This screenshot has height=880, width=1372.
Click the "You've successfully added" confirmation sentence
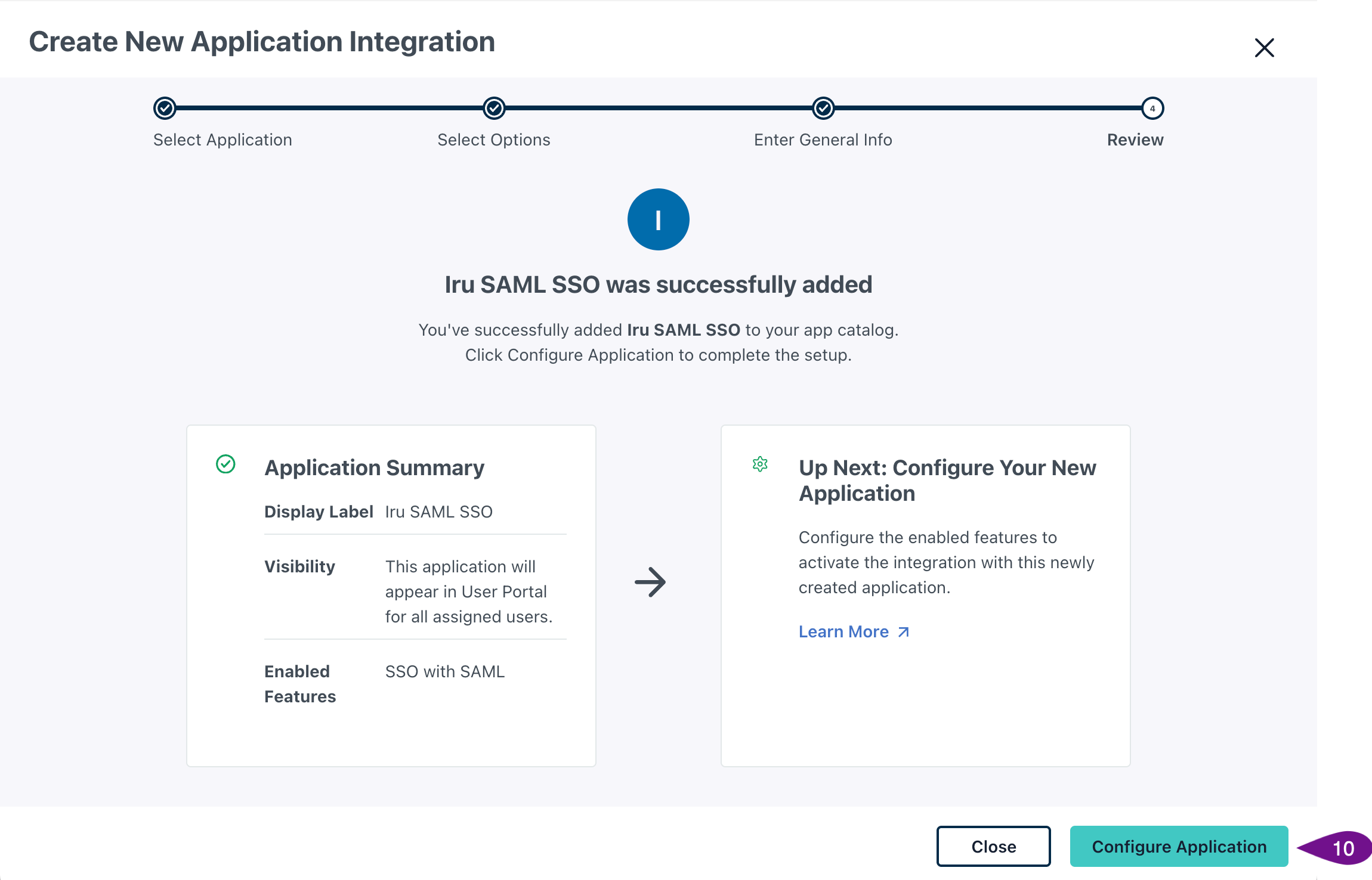click(x=659, y=330)
